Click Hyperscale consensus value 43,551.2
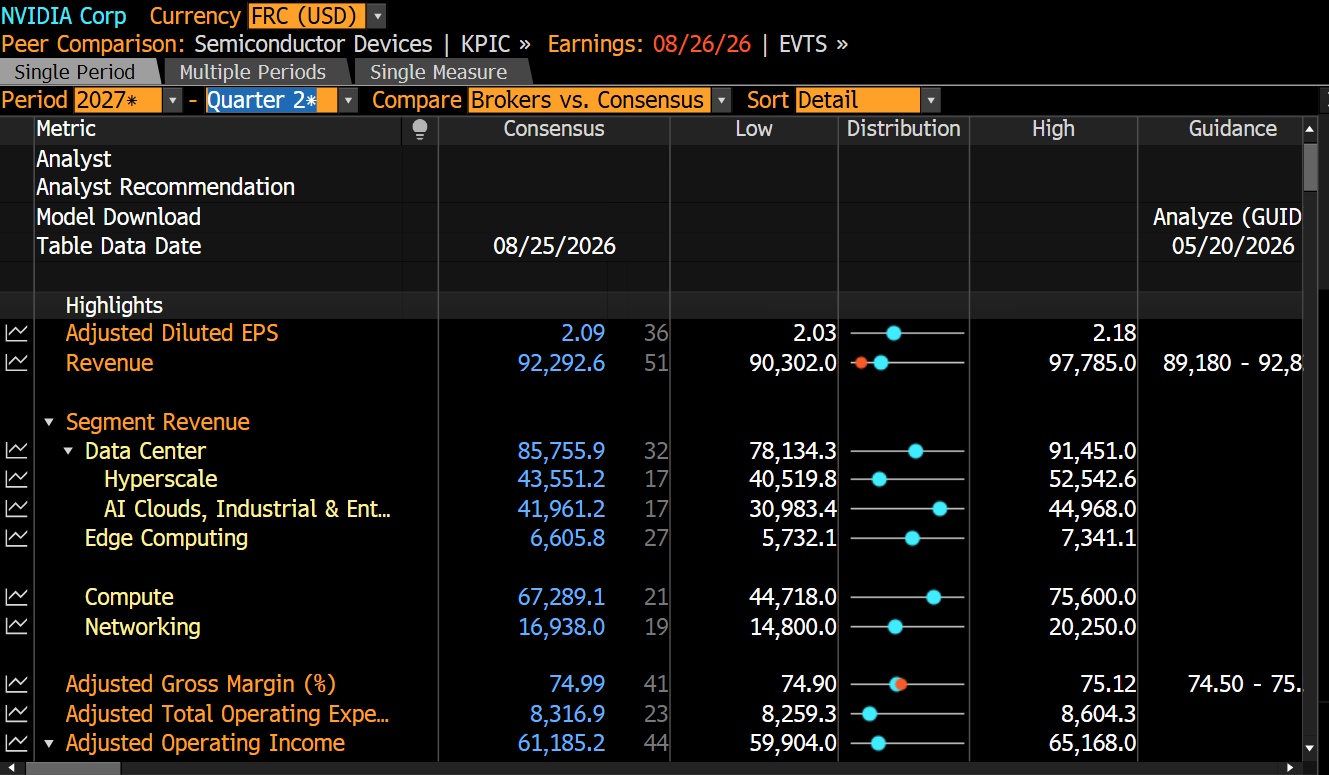The height and width of the screenshot is (775, 1329). 561,480
